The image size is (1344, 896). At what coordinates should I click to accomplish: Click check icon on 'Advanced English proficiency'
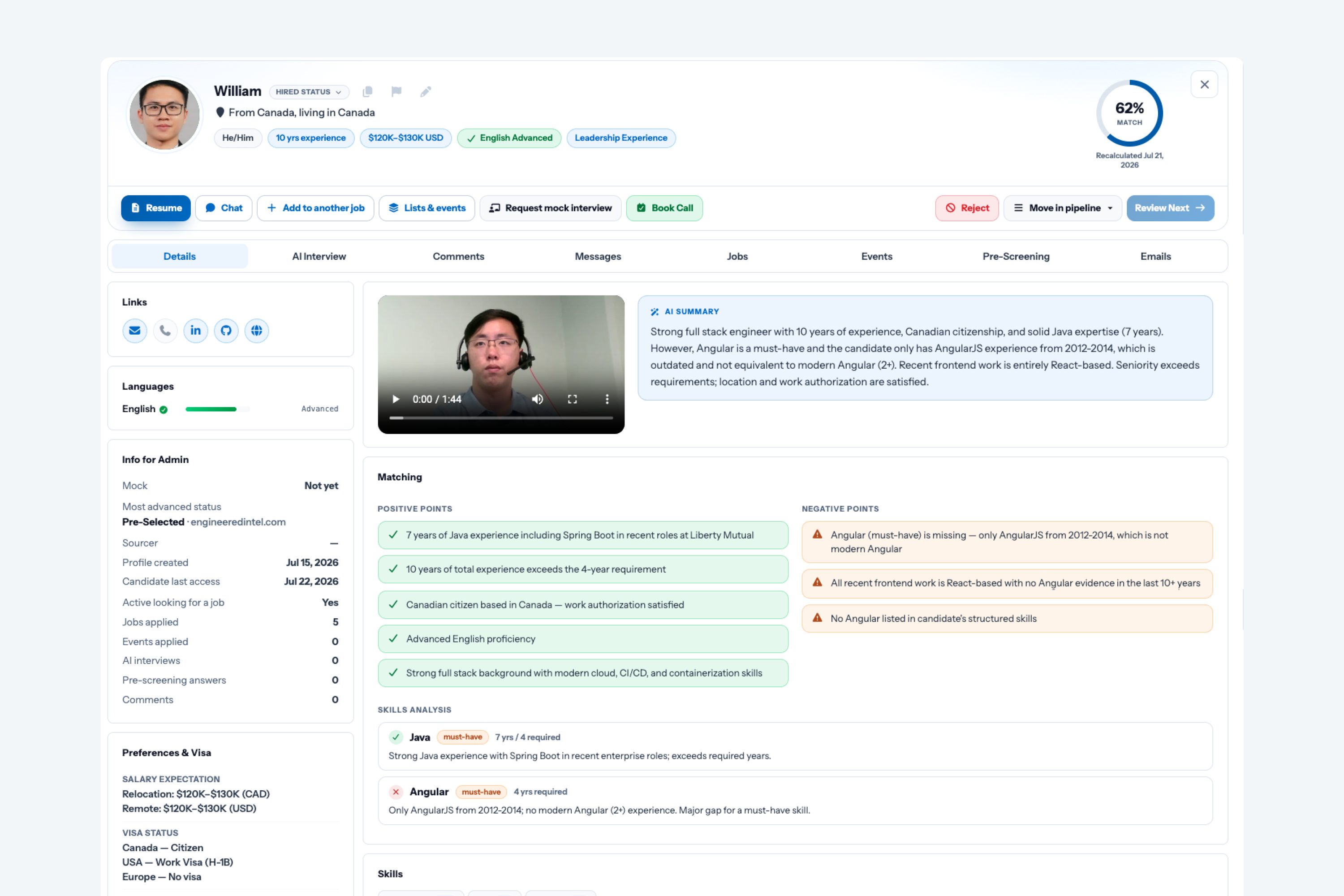(393, 638)
